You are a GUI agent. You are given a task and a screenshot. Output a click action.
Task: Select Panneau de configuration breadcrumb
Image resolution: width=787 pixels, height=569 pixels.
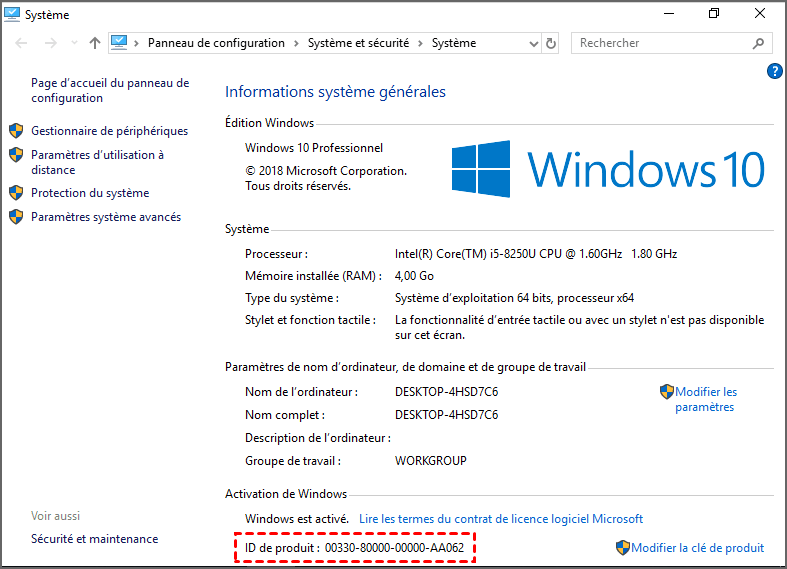click(x=216, y=43)
